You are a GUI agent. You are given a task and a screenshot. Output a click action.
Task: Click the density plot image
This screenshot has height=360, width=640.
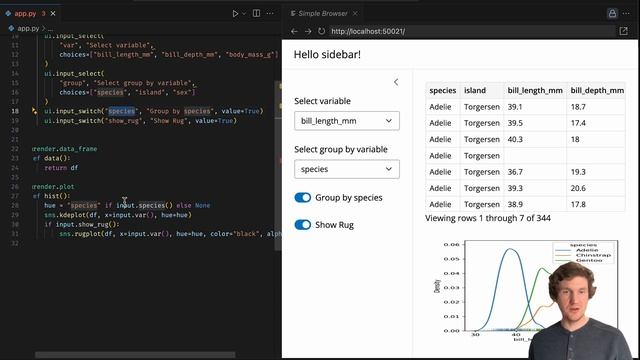point(527,291)
